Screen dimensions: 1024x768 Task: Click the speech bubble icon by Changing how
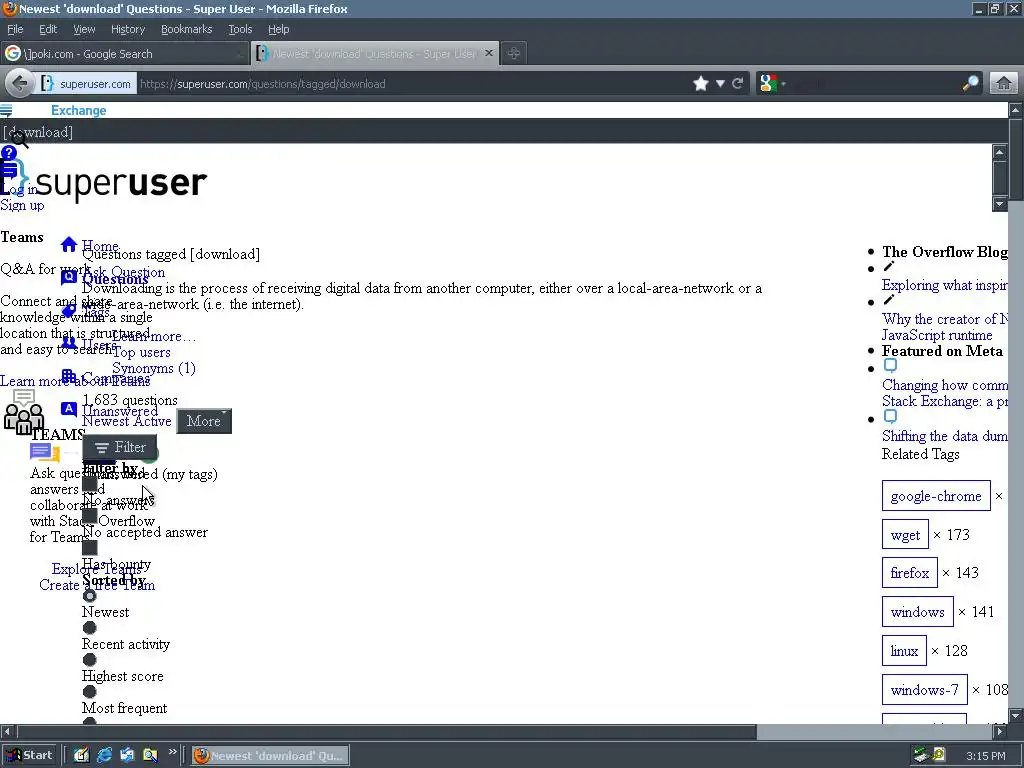pyautogui.click(x=890, y=366)
